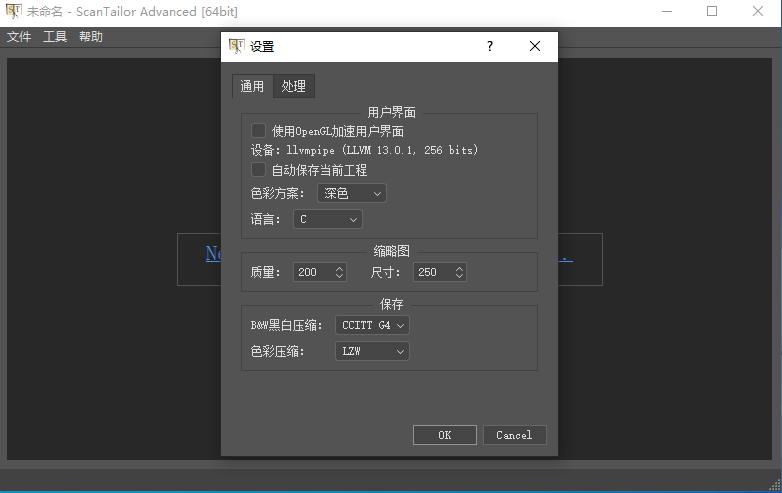Open the 文件 menu
The width and height of the screenshot is (782, 493).
point(19,36)
